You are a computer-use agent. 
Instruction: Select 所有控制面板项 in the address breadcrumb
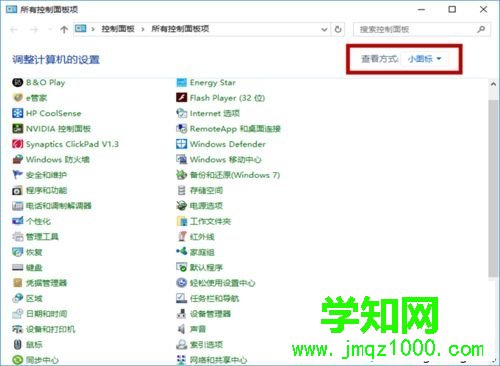pos(180,29)
